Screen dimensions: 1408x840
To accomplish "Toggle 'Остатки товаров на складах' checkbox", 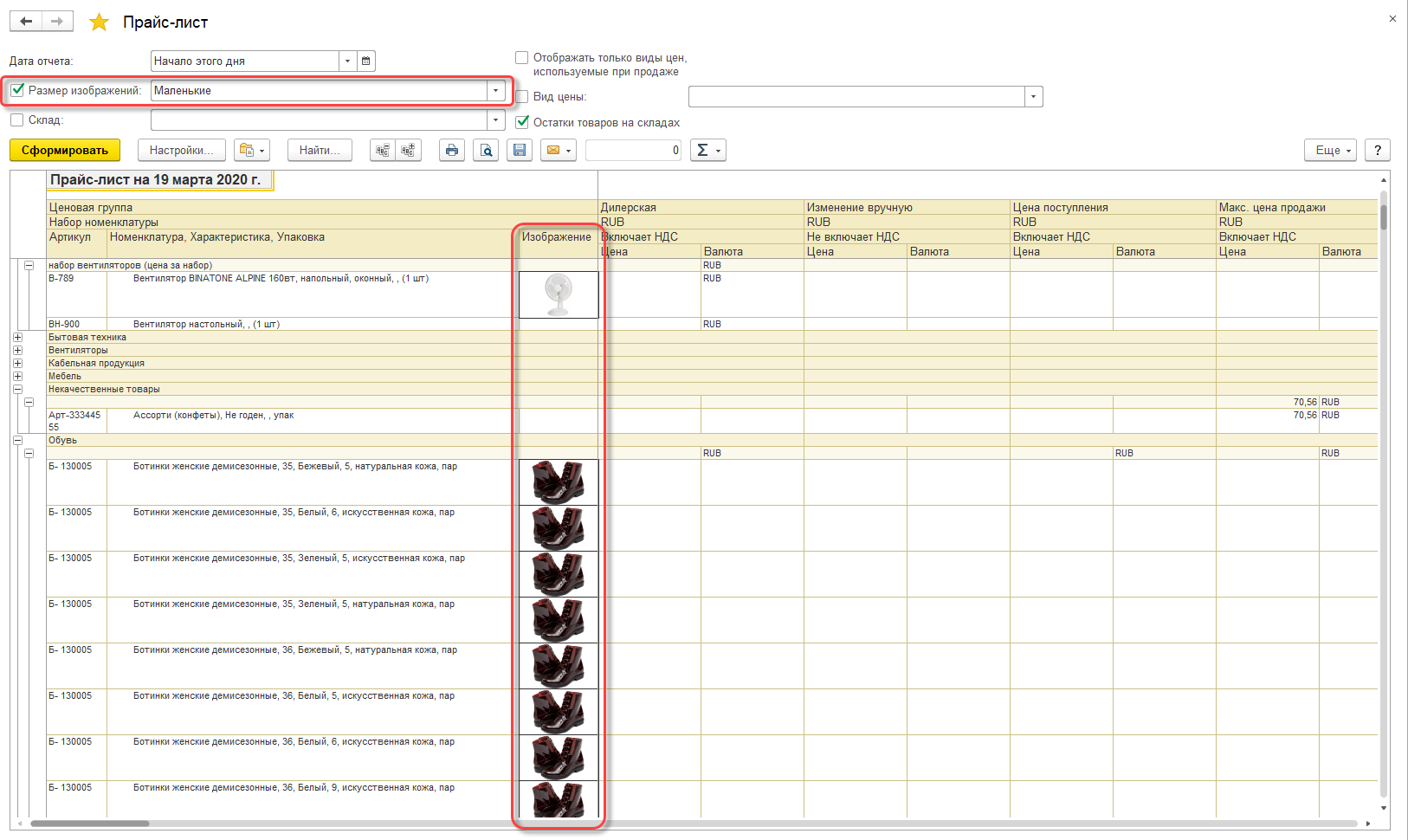I will pos(522,122).
